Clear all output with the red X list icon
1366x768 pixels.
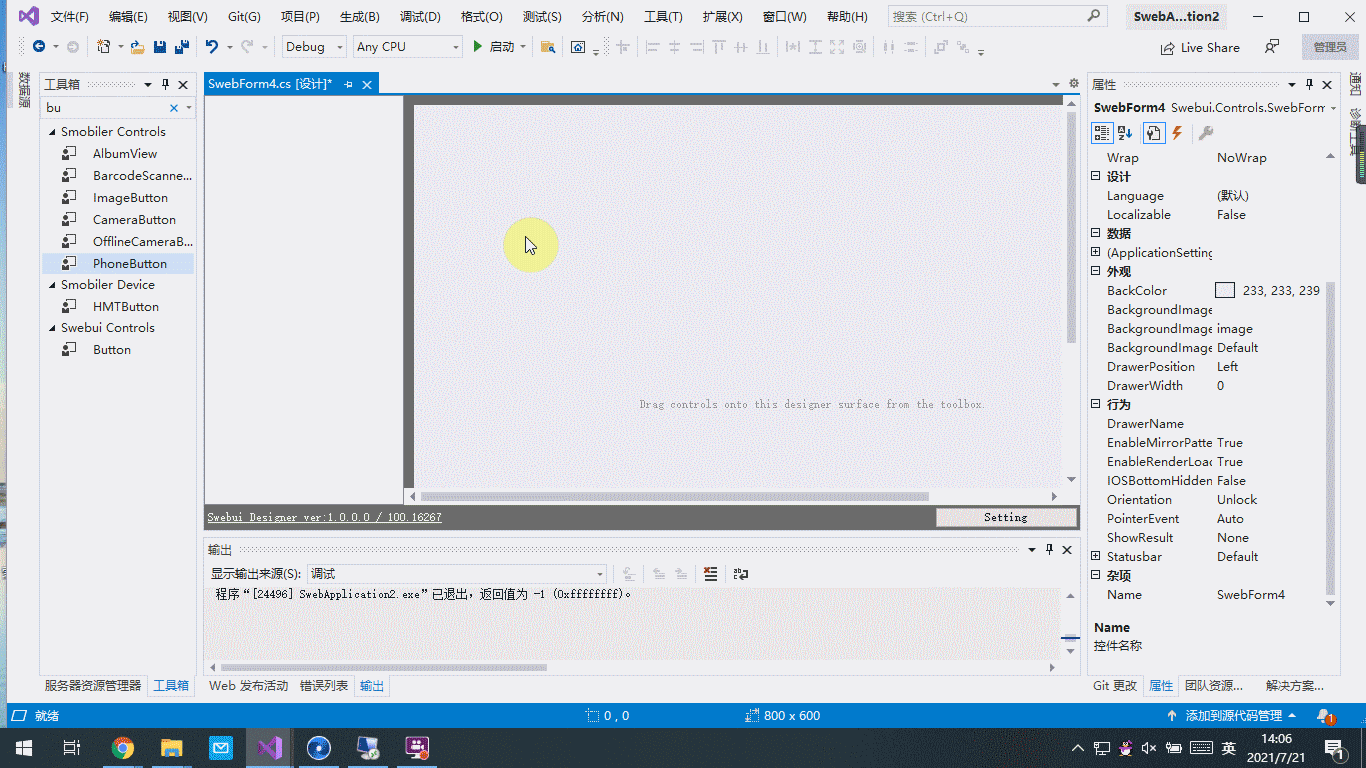(x=710, y=574)
